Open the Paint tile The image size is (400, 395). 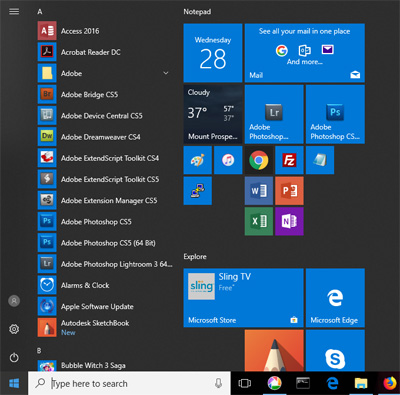tap(197, 160)
